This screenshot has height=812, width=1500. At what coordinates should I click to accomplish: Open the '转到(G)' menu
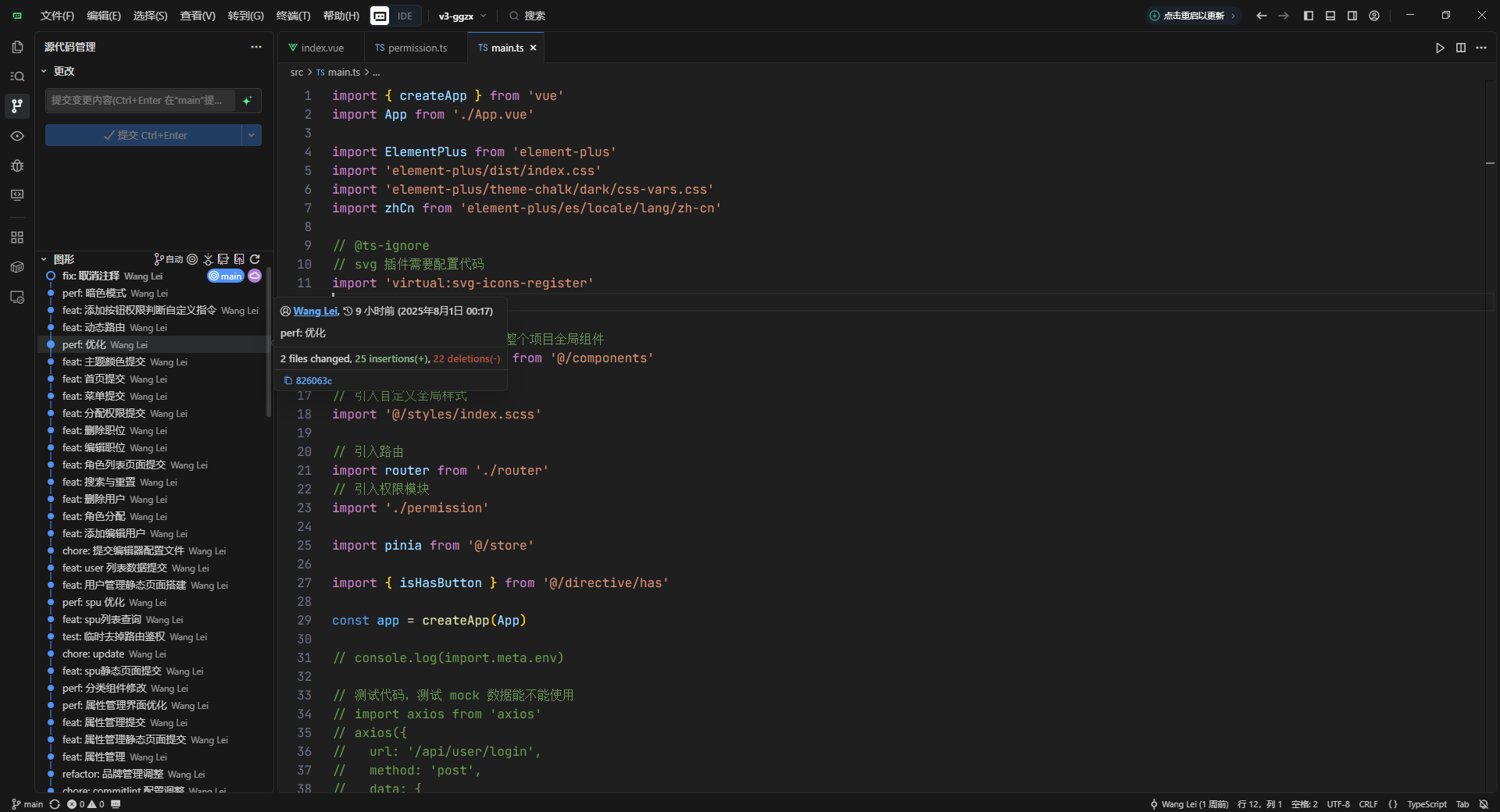245,16
